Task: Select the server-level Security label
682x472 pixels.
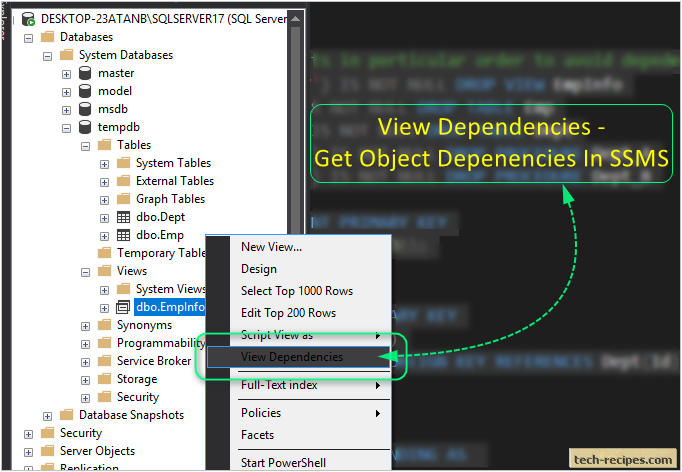Action: pos(81,433)
